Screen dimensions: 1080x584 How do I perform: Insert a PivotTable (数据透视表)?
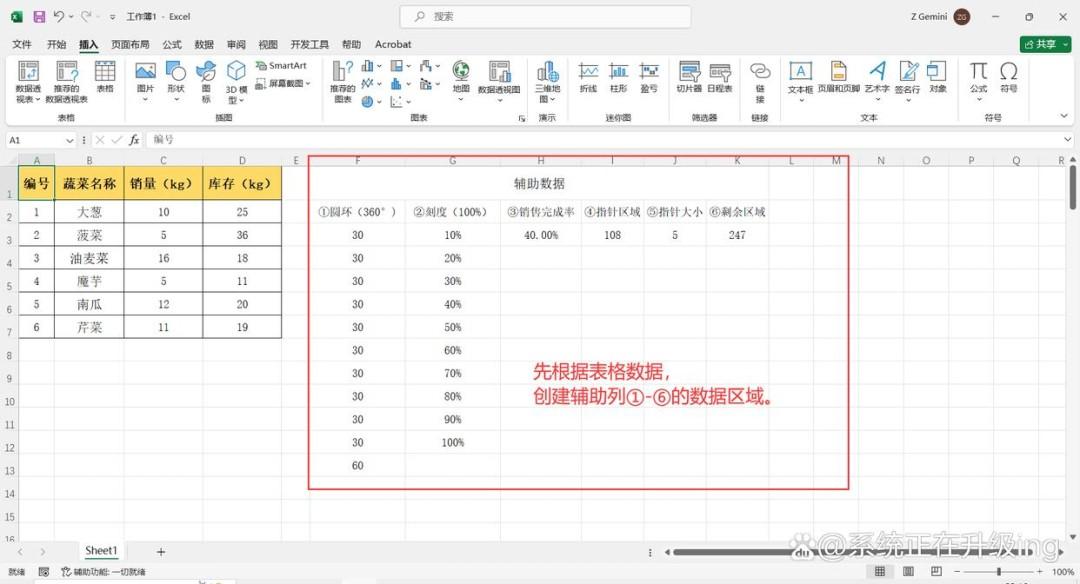click(x=28, y=82)
